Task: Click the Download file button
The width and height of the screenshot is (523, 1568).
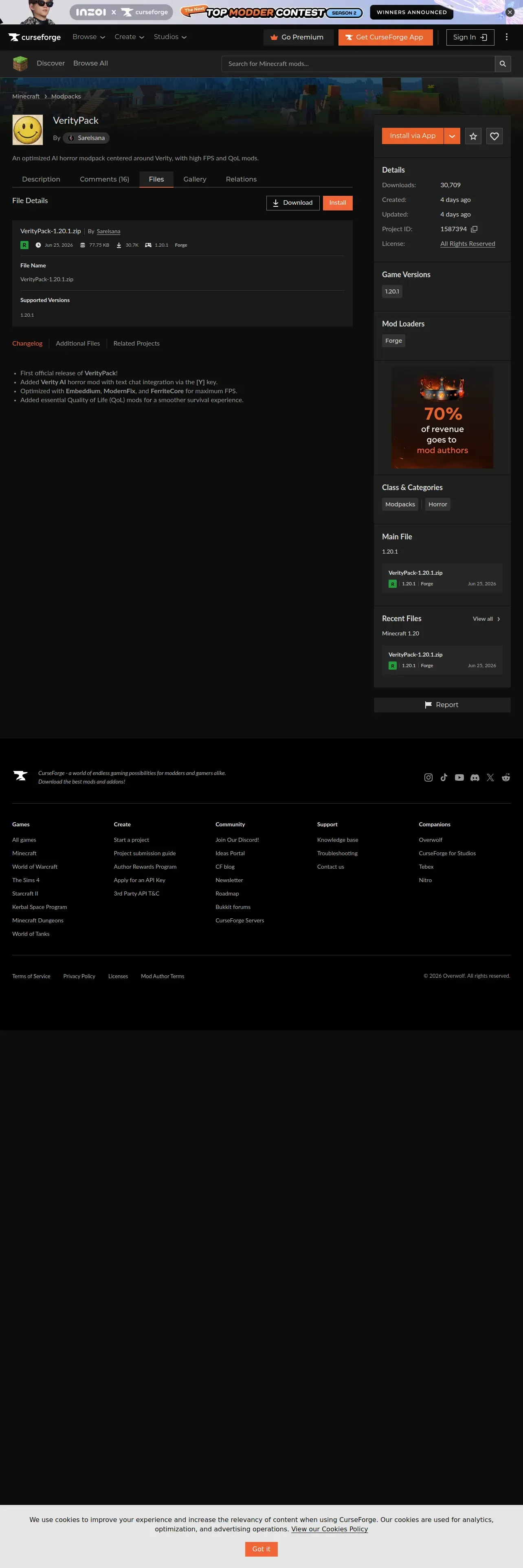Action: click(293, 203)
